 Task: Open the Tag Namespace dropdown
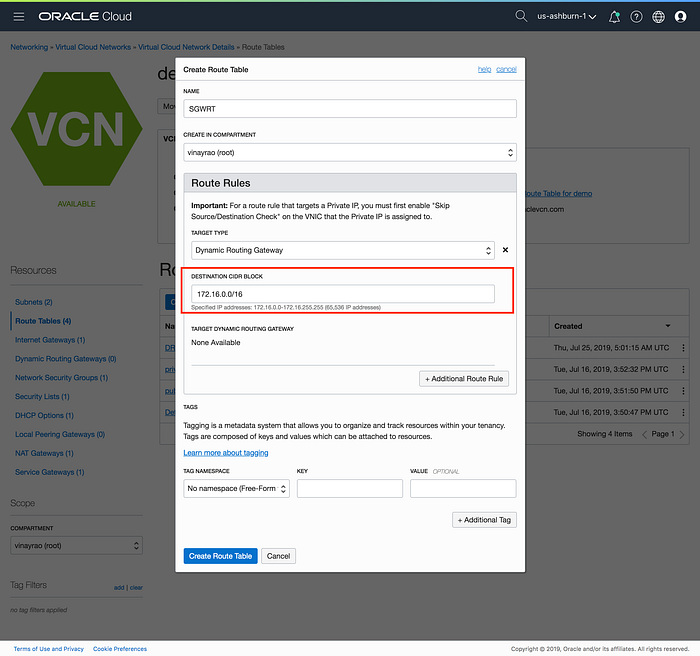pos(236,488)
